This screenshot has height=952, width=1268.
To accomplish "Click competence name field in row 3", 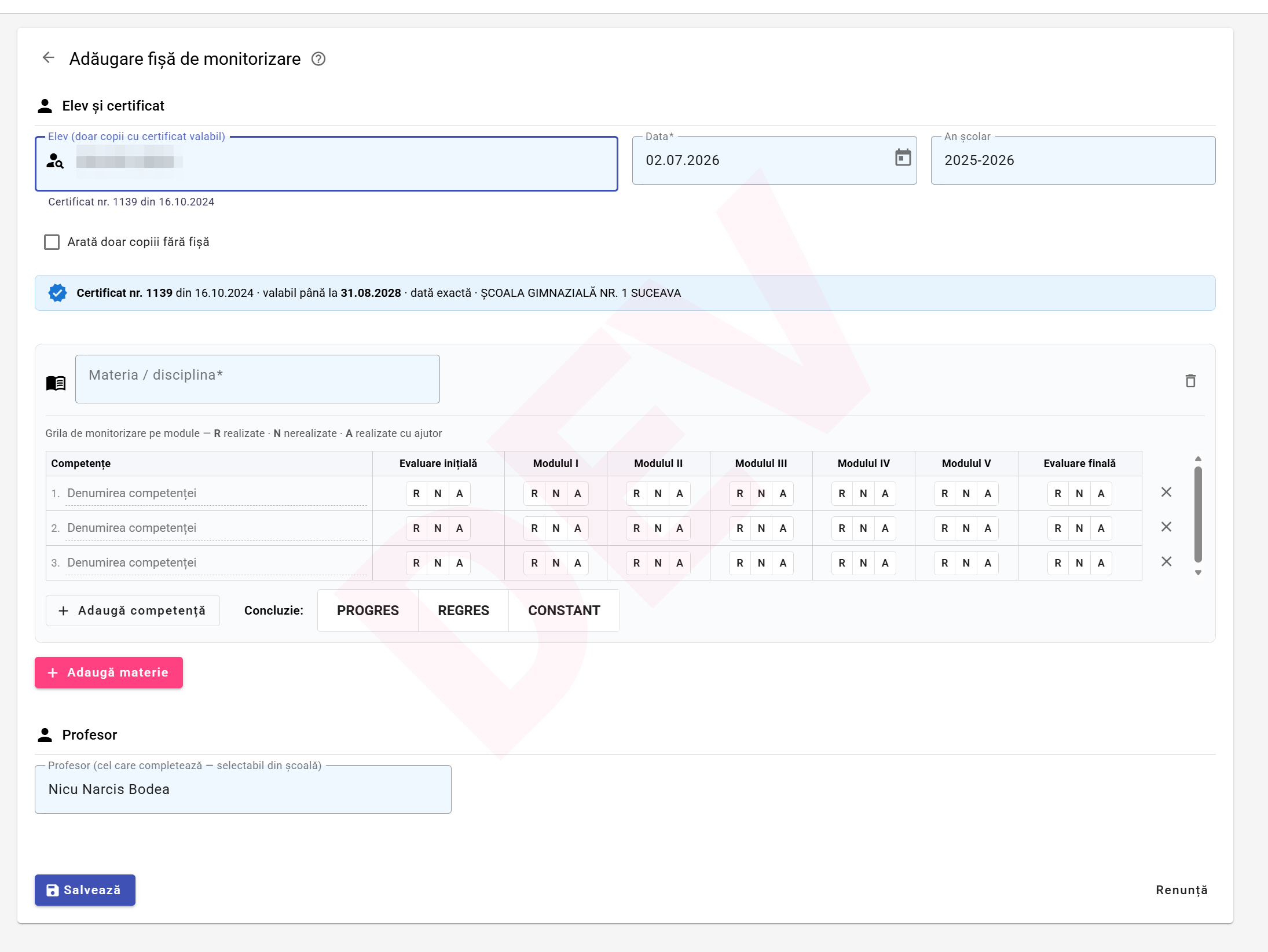I will coord(216,563).
